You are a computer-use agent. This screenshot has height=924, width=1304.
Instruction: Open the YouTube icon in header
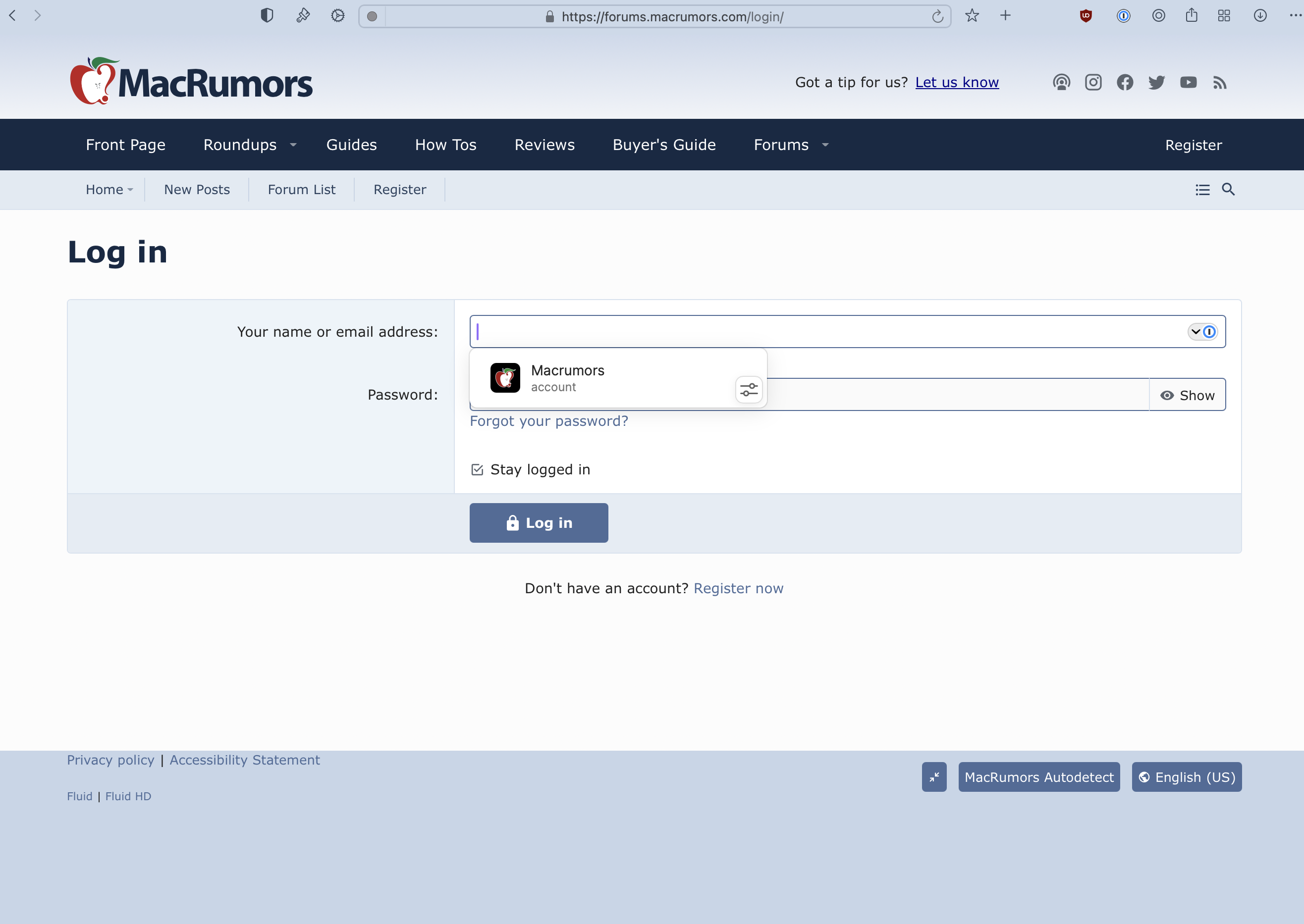point(1188,83)
